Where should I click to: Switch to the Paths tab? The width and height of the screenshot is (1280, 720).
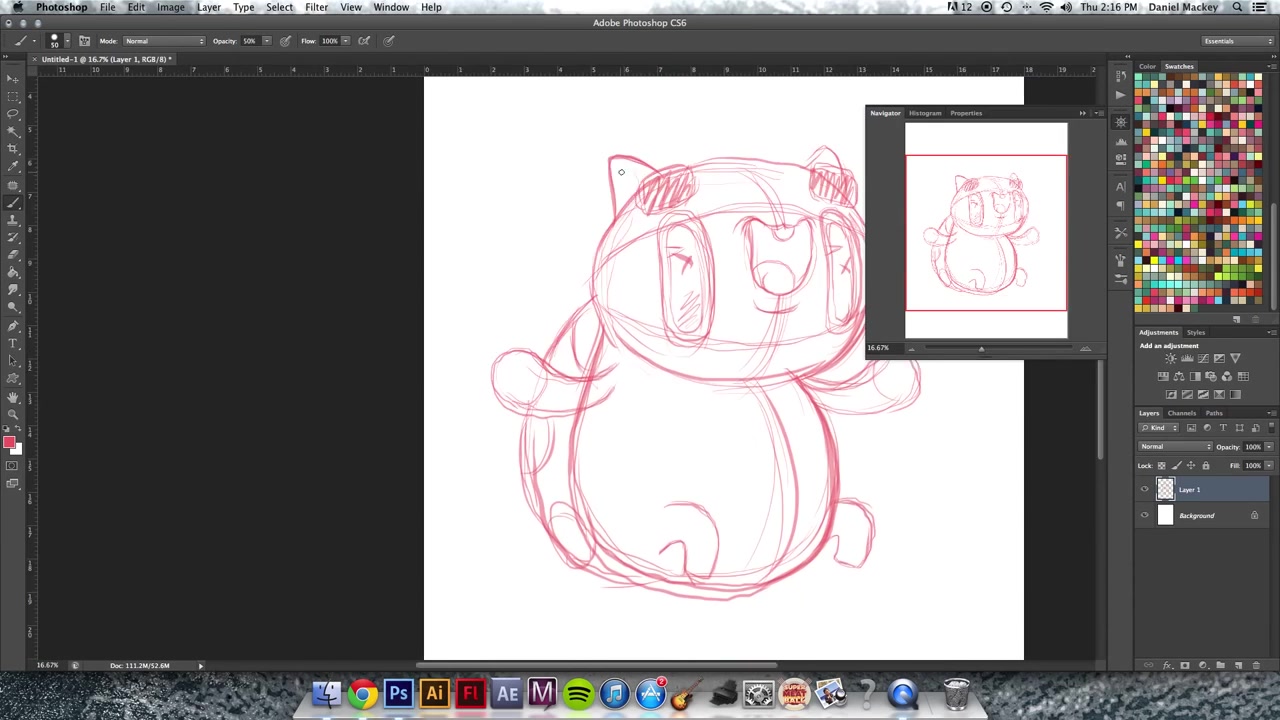pos(1214,413)
